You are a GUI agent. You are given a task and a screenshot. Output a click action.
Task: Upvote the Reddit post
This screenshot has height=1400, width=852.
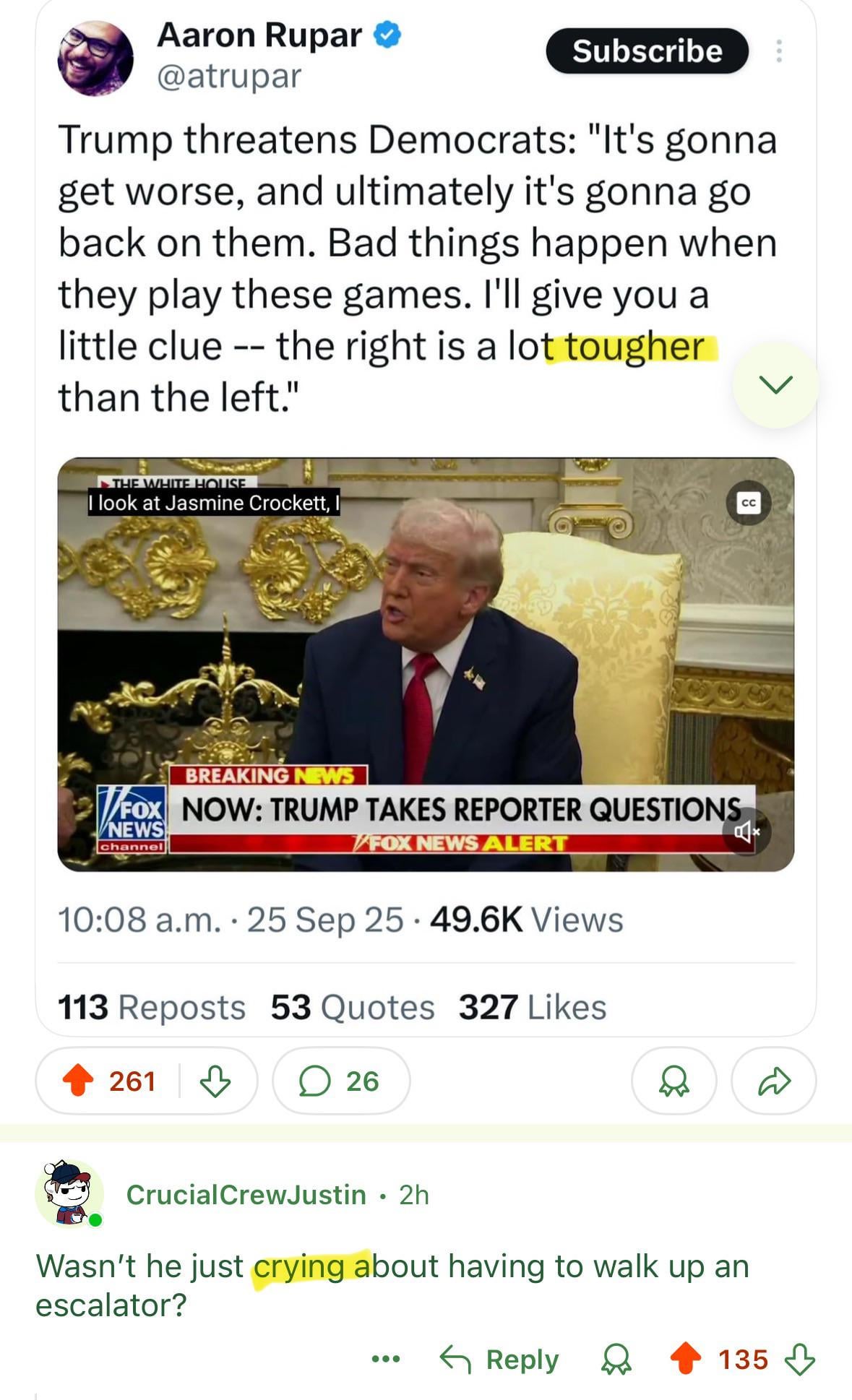tap(78, 1081)
